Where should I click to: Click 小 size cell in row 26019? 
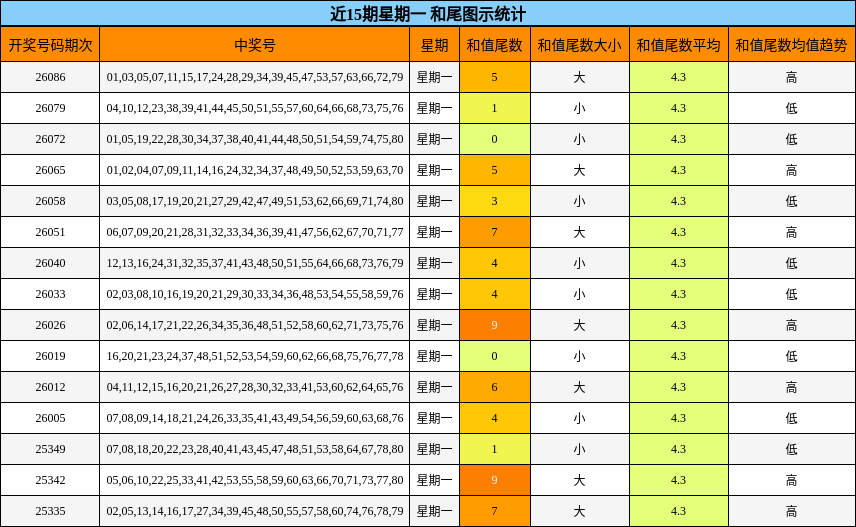pyautogui.click(x=580, y=356)
